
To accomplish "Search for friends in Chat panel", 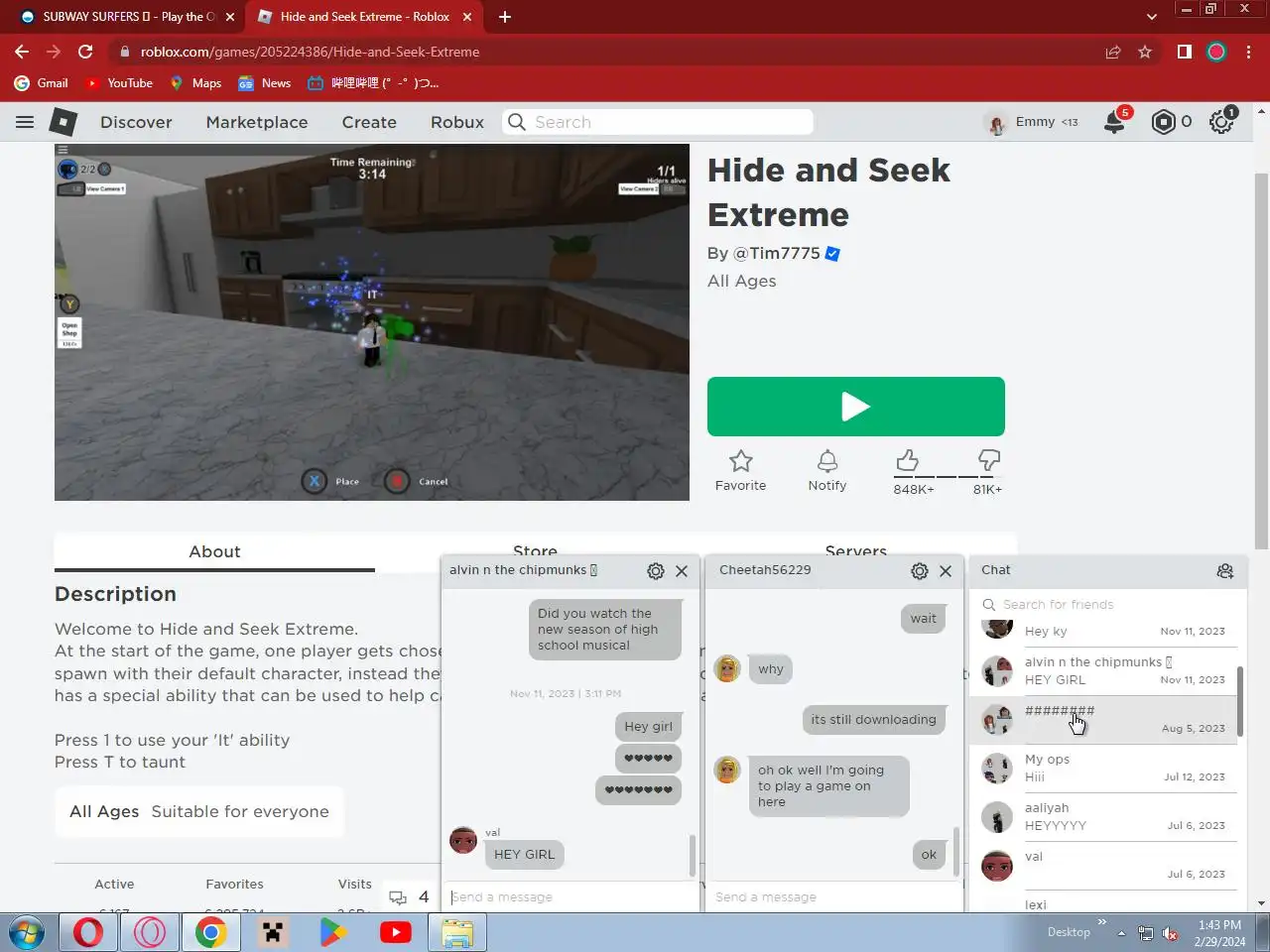I will tap(1107, 605).
